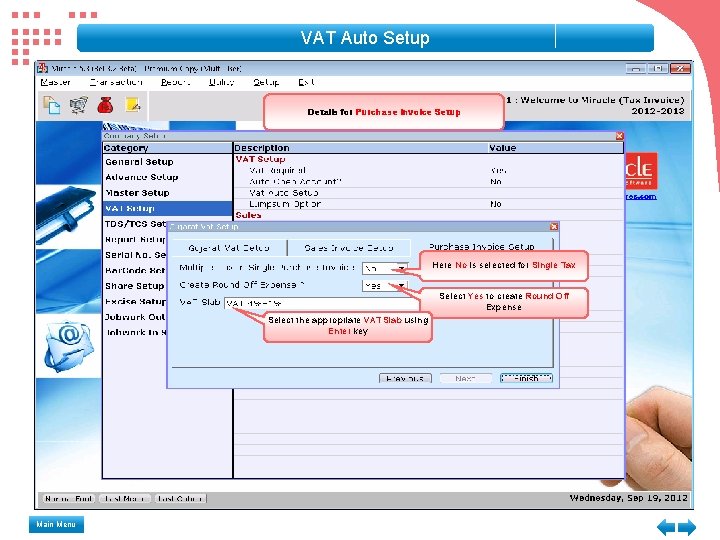Screen dimensions: 720x540
Task: Click the Normal Font status bar button
Action: click(x=69, y=499)
